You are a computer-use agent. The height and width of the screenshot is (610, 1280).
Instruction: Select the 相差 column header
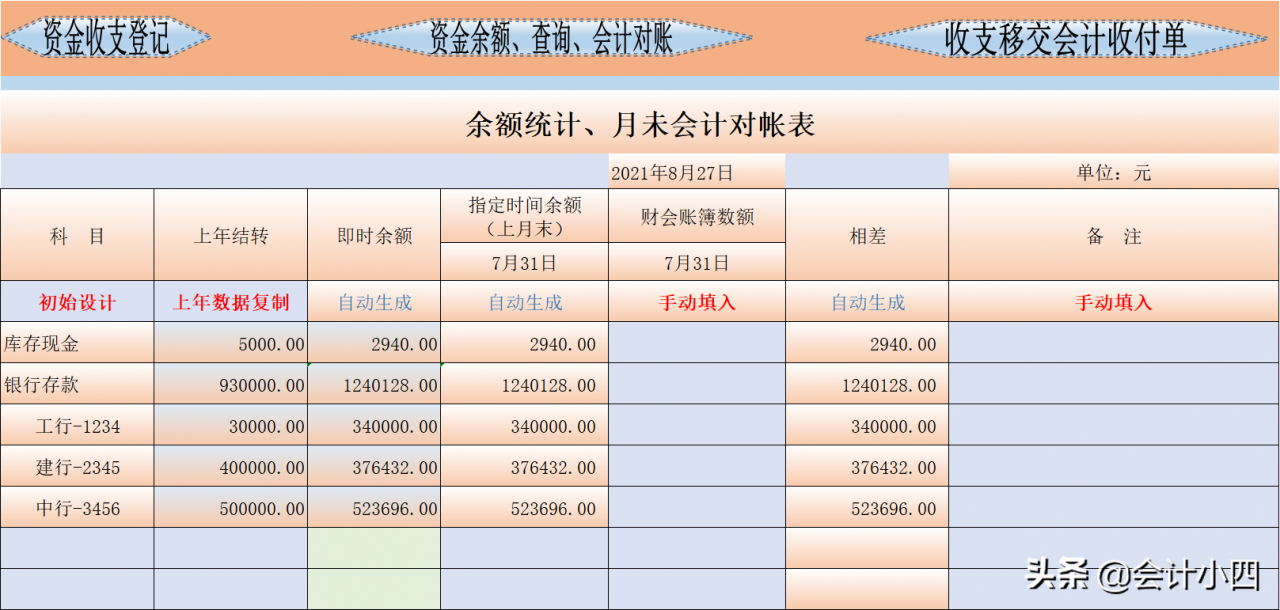pos(866,234)
